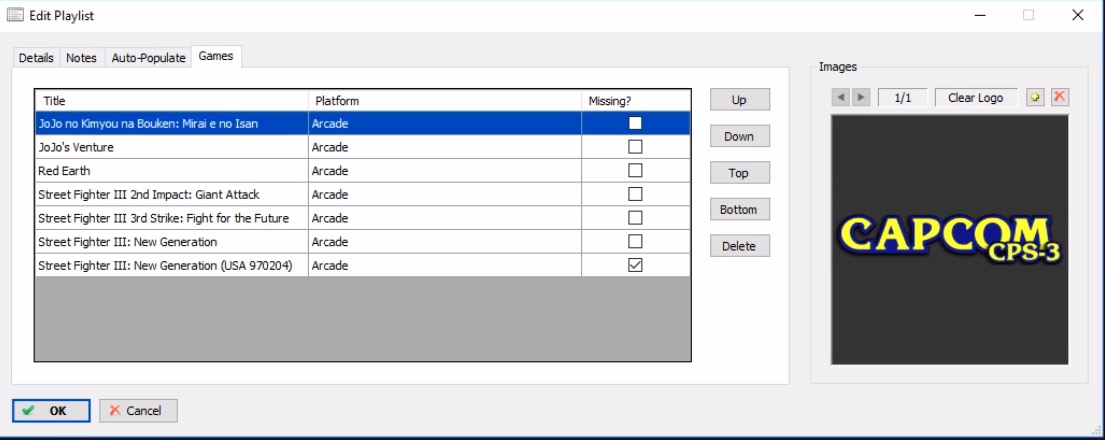Toggle Missing checkbox for New Generation (no USA)
Viewport: 1105px width, 440px height.
(635, 241)
